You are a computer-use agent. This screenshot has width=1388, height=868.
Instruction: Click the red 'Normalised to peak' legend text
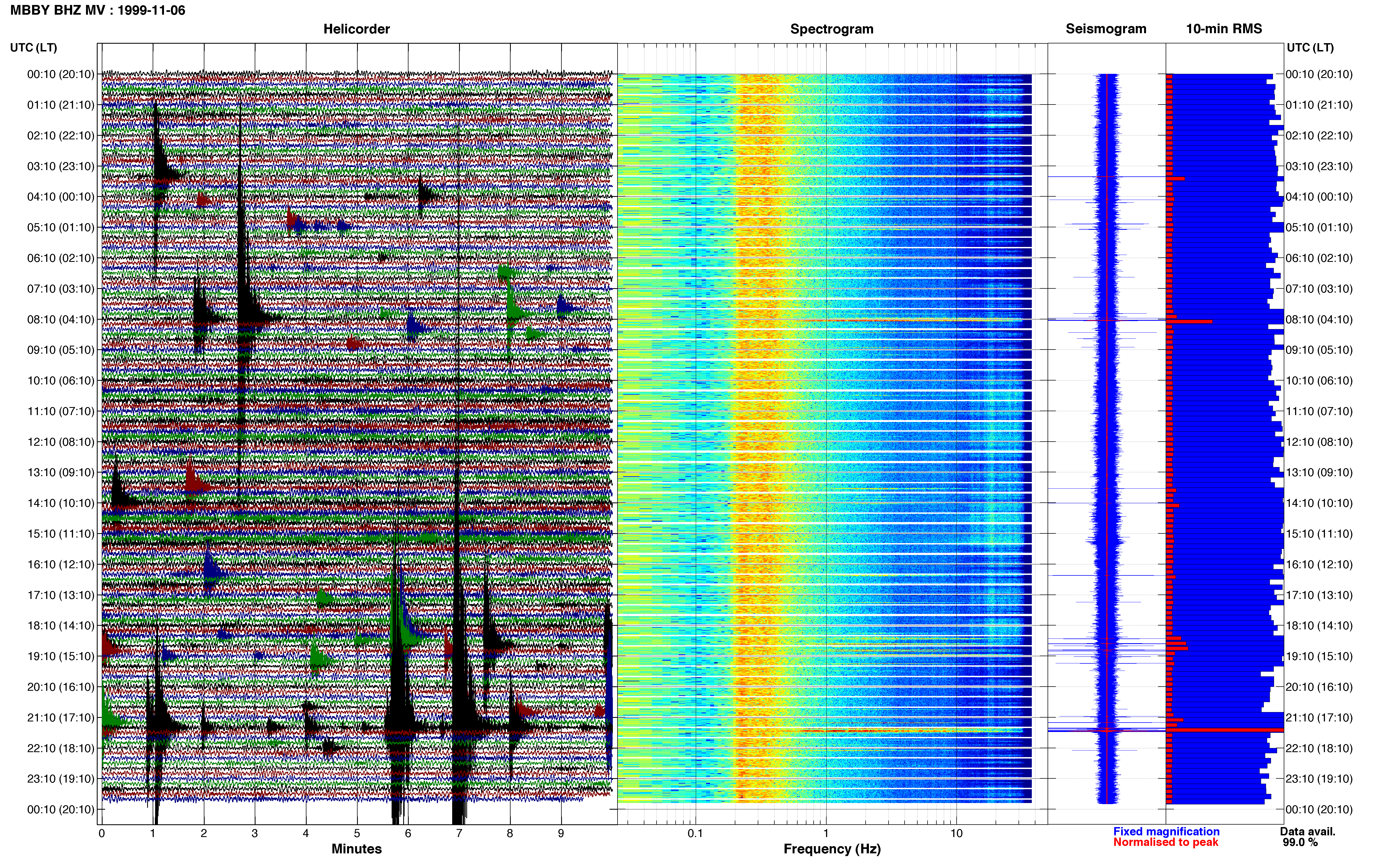coord(1166,843)
